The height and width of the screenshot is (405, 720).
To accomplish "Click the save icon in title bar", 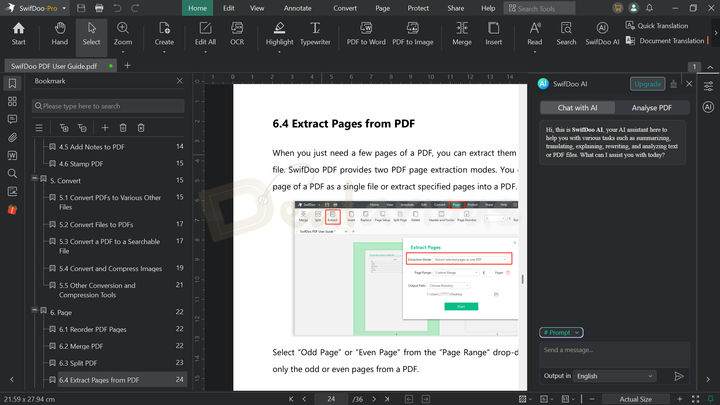I will click(81, 8).
